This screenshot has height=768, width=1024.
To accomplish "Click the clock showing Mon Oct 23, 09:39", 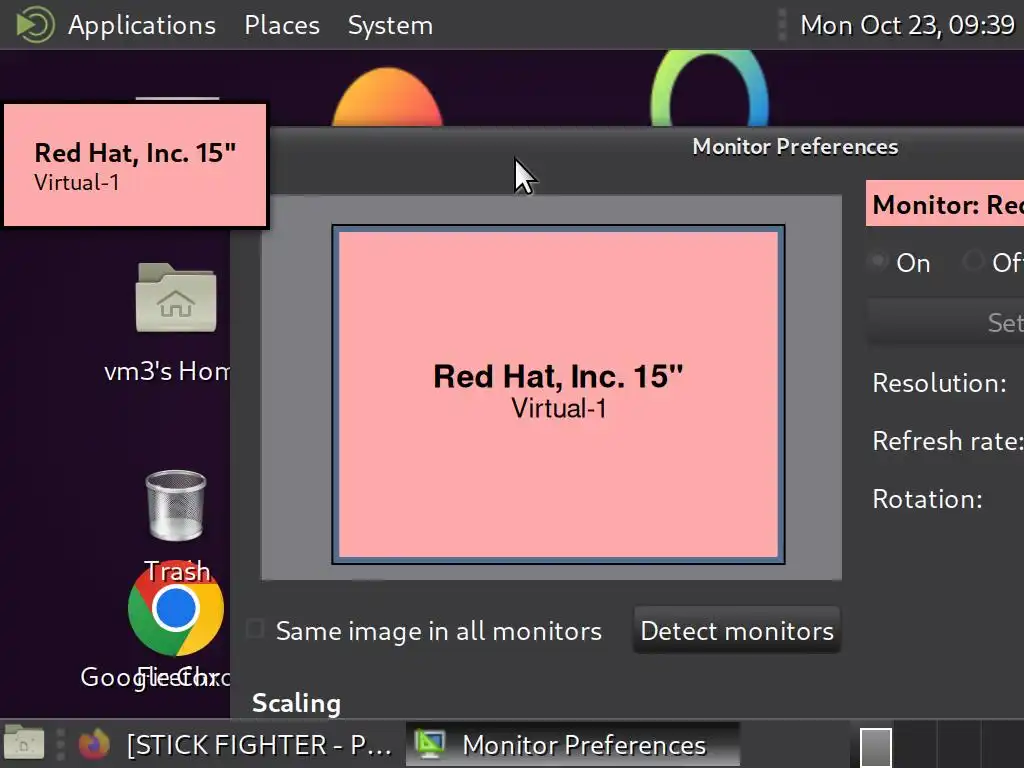I will point(907,25).
